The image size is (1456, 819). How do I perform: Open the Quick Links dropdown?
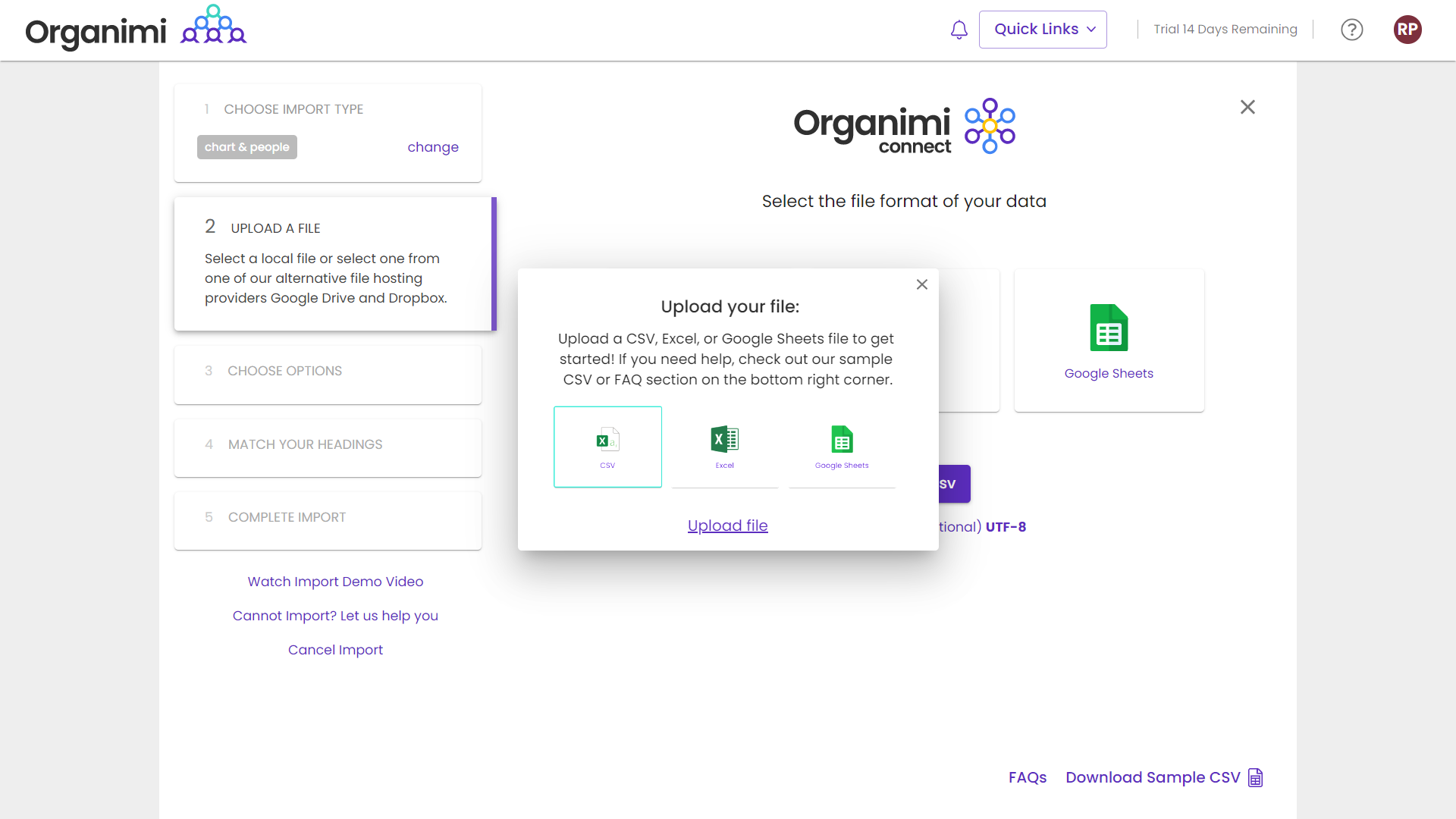1043,30
